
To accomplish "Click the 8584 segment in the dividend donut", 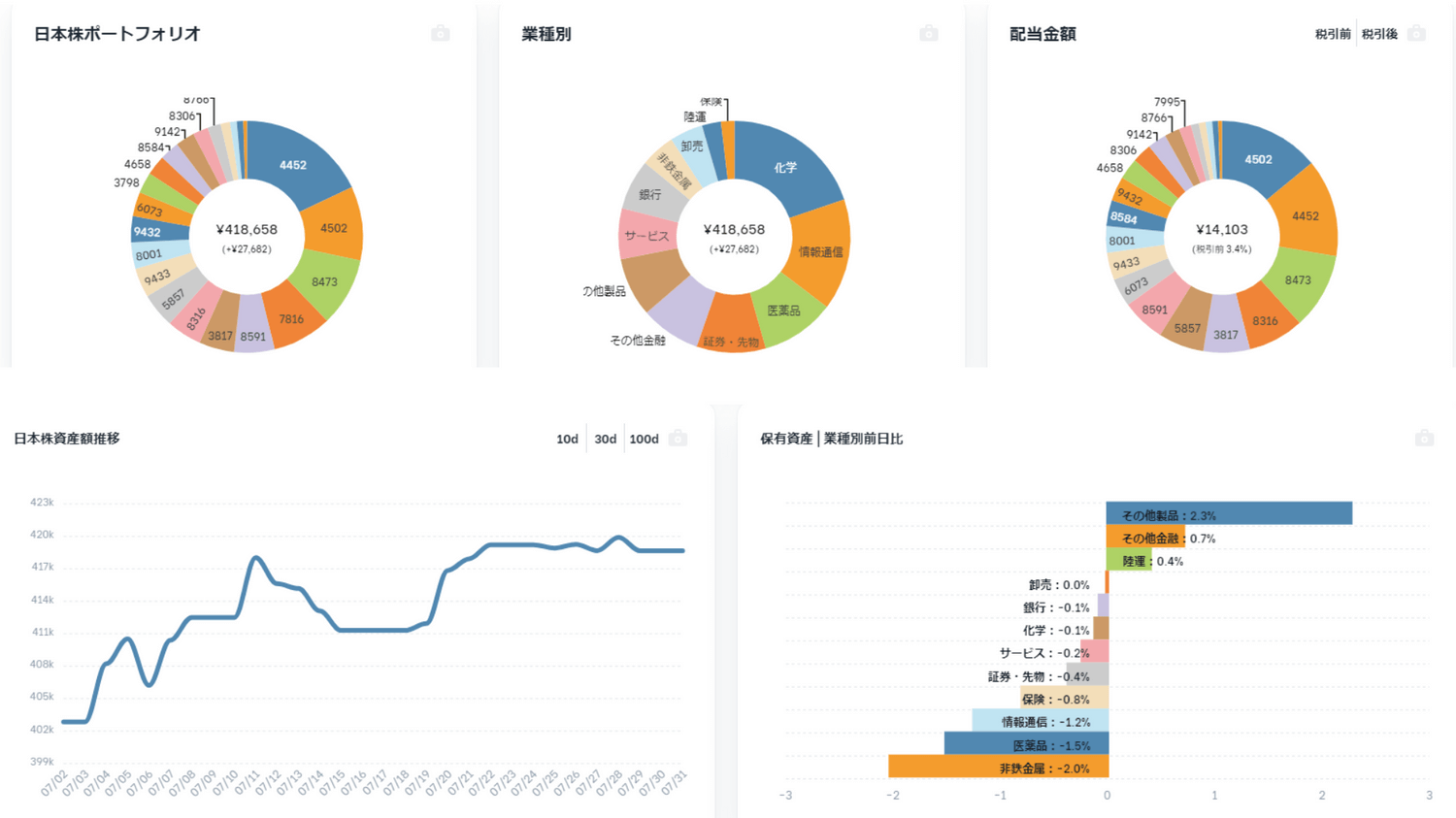I will (1124, 218).
